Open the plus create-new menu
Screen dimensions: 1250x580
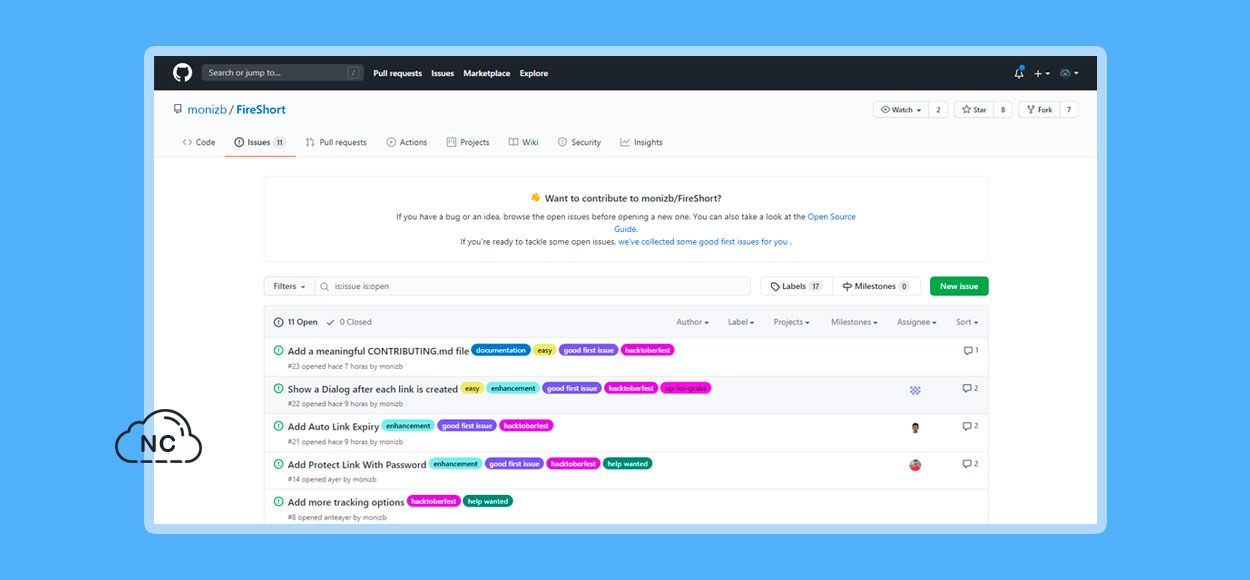(1042, 73)
